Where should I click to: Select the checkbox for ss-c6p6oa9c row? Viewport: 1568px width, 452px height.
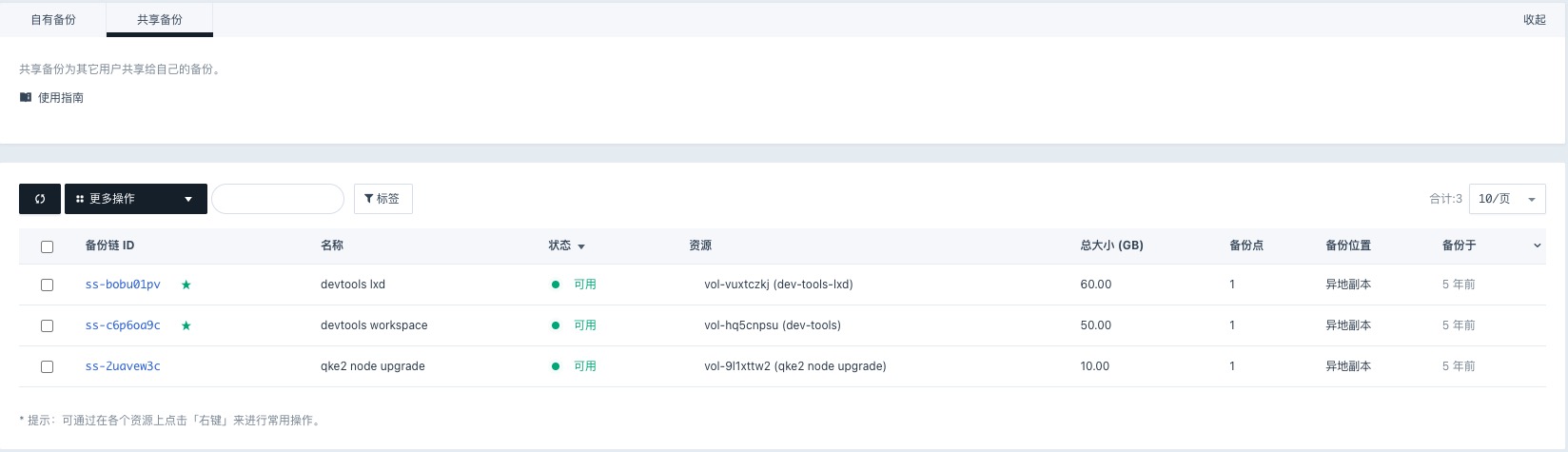47,325
